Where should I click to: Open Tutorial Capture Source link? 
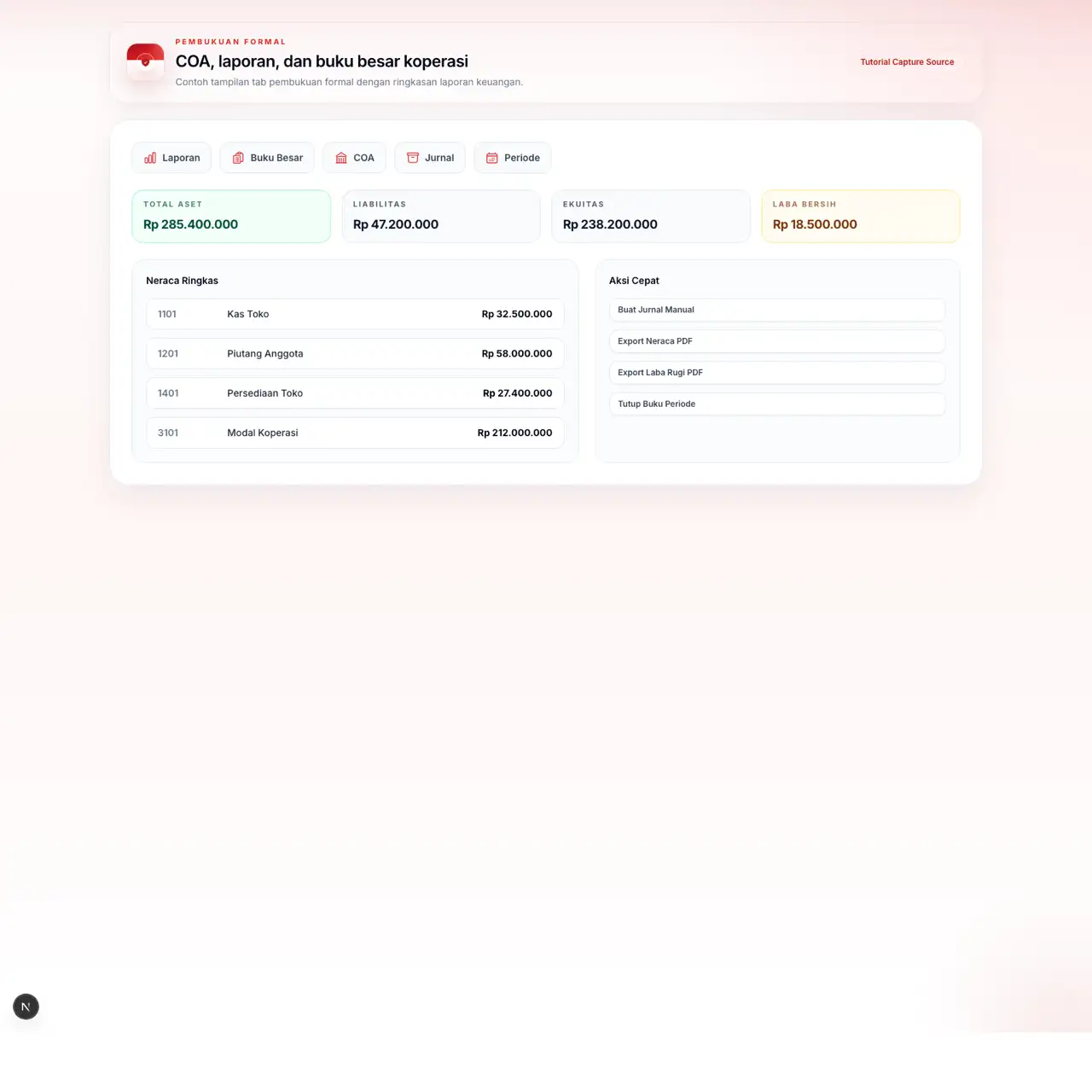tap(907, 62)
